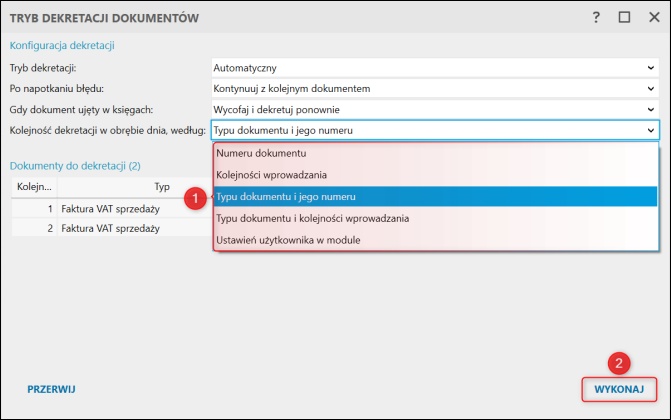Select second Faktura VAT sprzedaży row
Viewport: 671px width, 420px height.
pos(110,228)
